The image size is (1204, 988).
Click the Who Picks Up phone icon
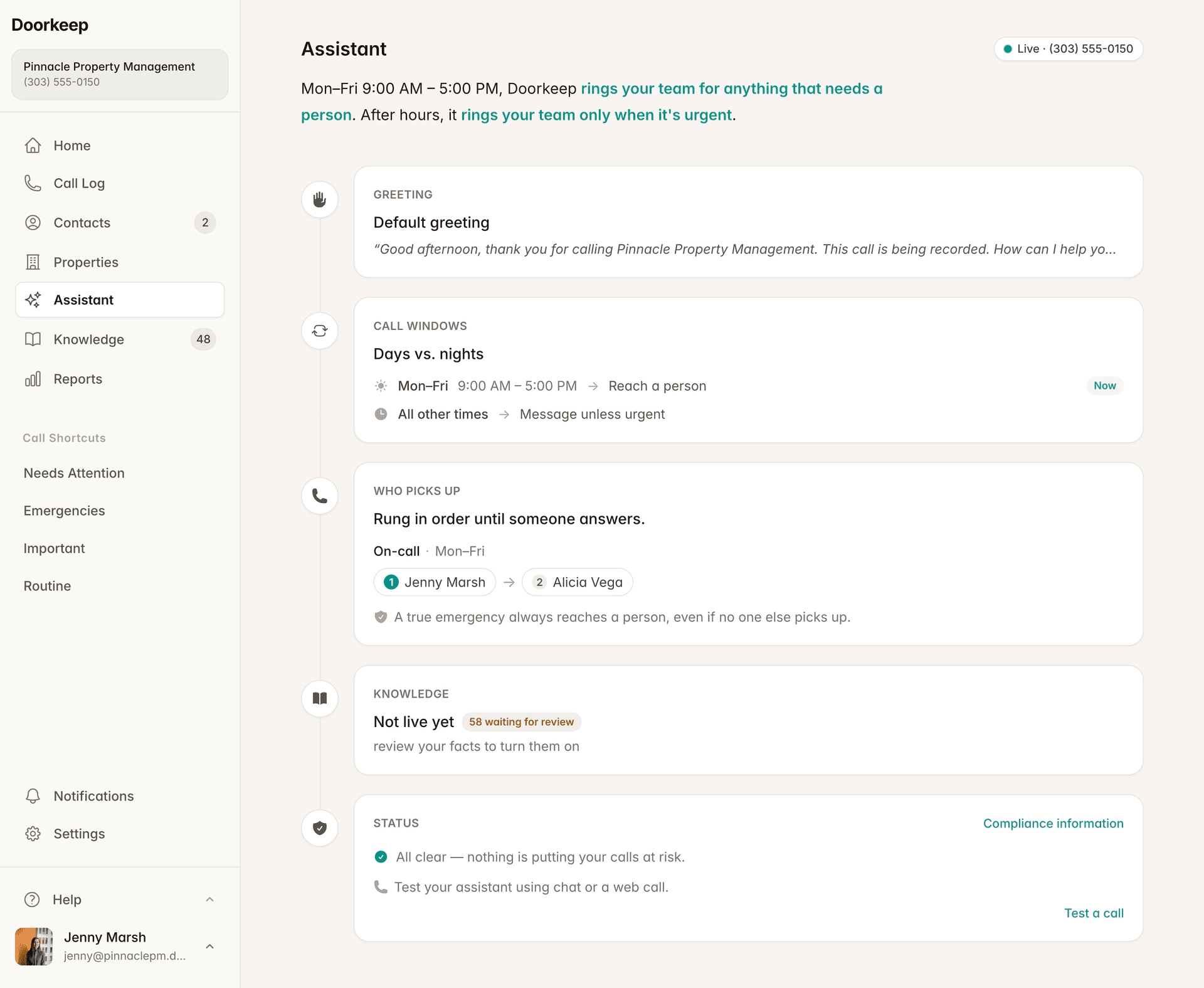[320, 496]
